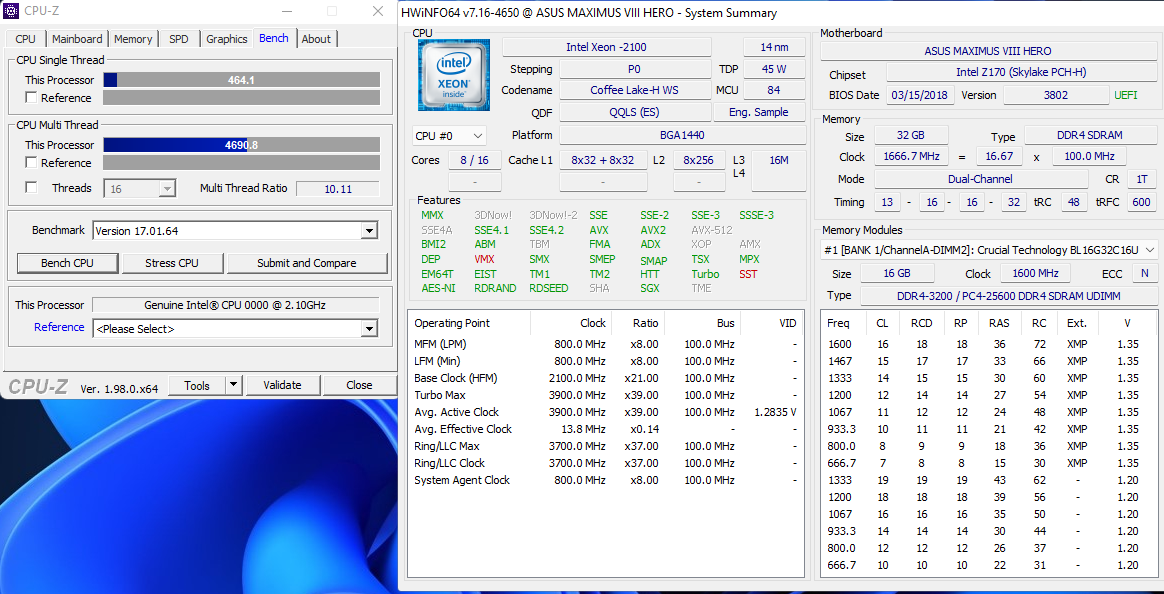Click the CPU-Z app icon in title bar
1164x594 pixels.
coord(12,10)
